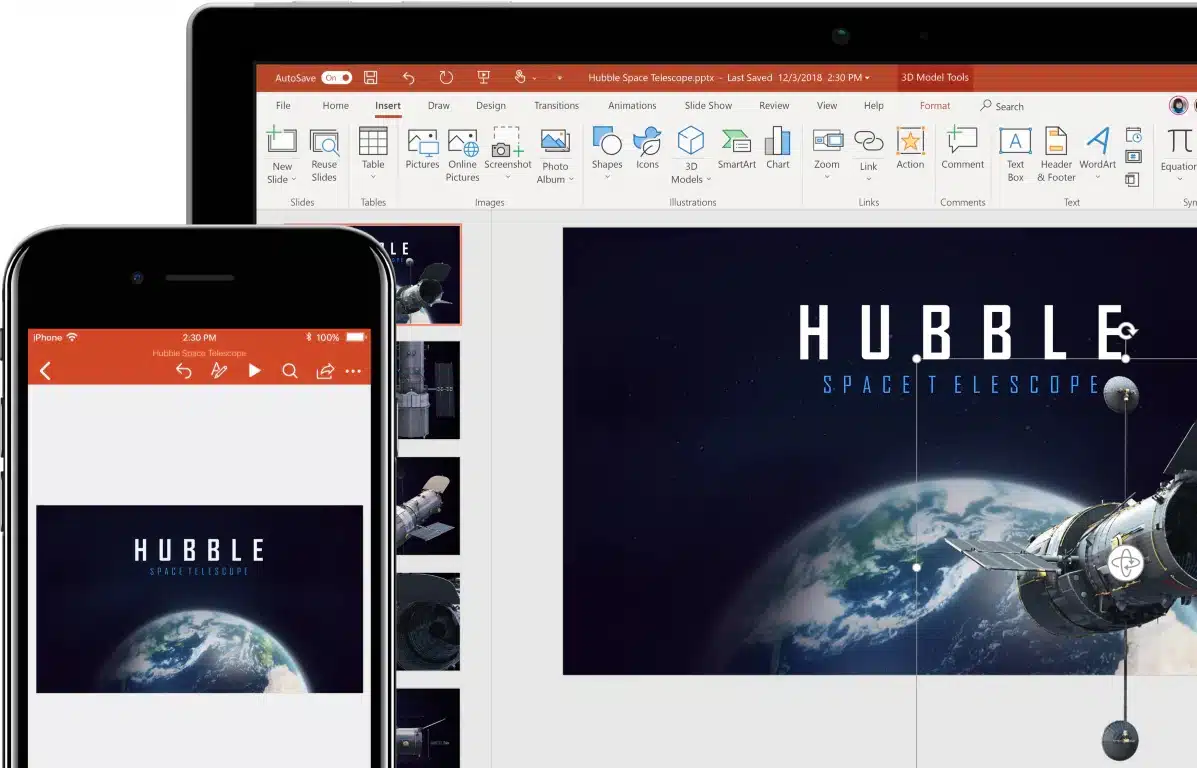The width and height of the screenshot is (1197, 768).
Task: Open the Animations tab
Action: [x=632, y=105]
